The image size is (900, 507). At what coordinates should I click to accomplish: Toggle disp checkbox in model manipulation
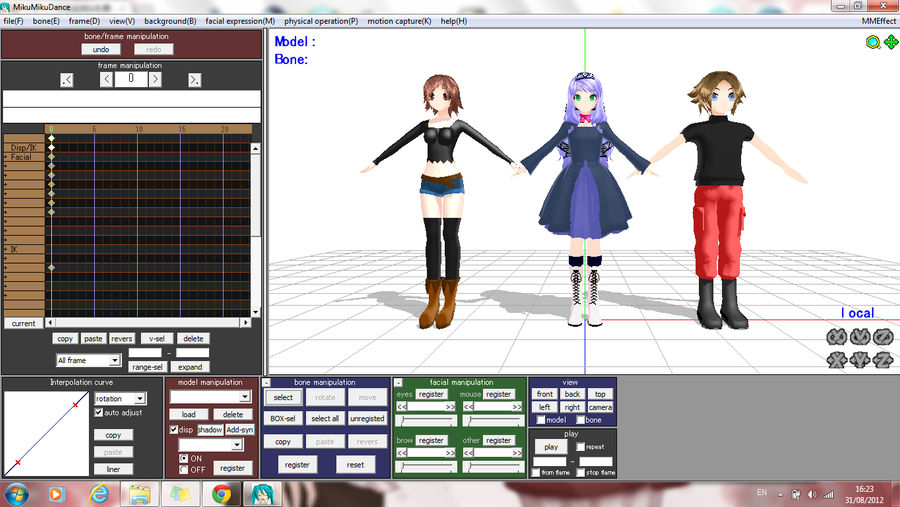point(174,429)
